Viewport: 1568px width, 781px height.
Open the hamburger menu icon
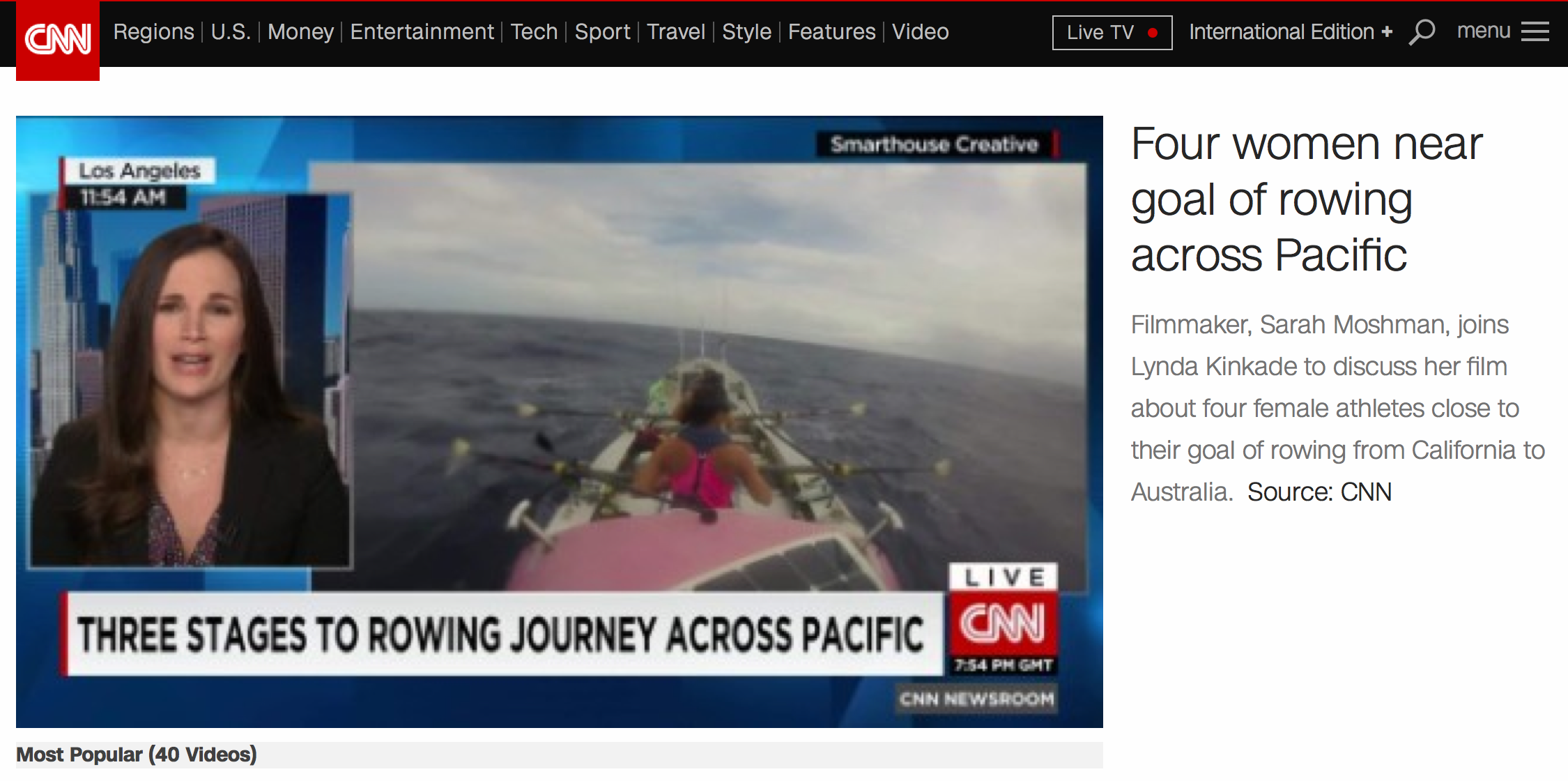[1535, 31]
